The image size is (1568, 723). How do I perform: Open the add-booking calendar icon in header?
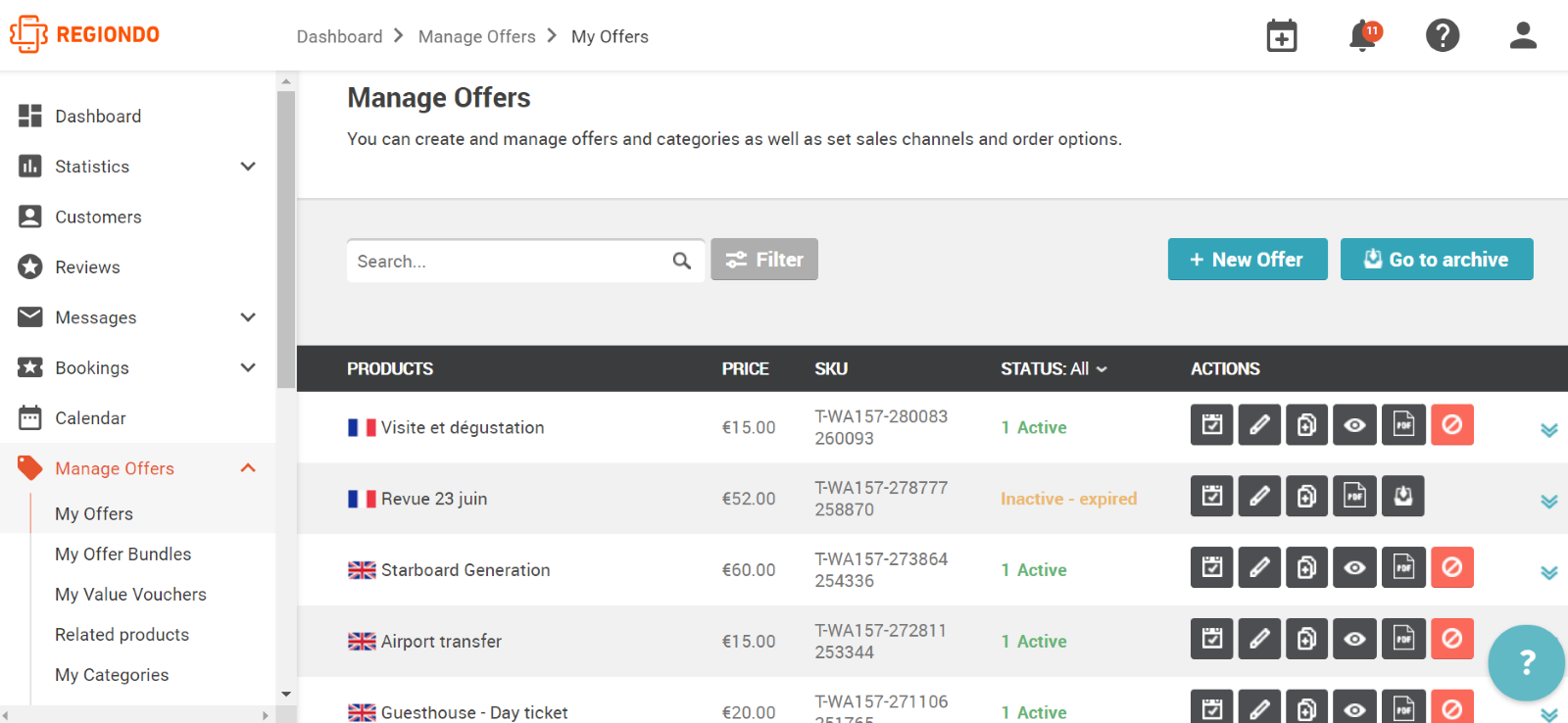[x=1281, y=36]
